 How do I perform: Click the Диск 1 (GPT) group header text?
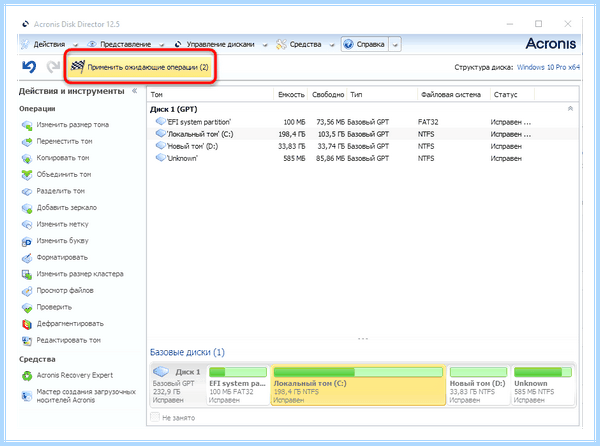pyautogui.click(x=173, y=109)
